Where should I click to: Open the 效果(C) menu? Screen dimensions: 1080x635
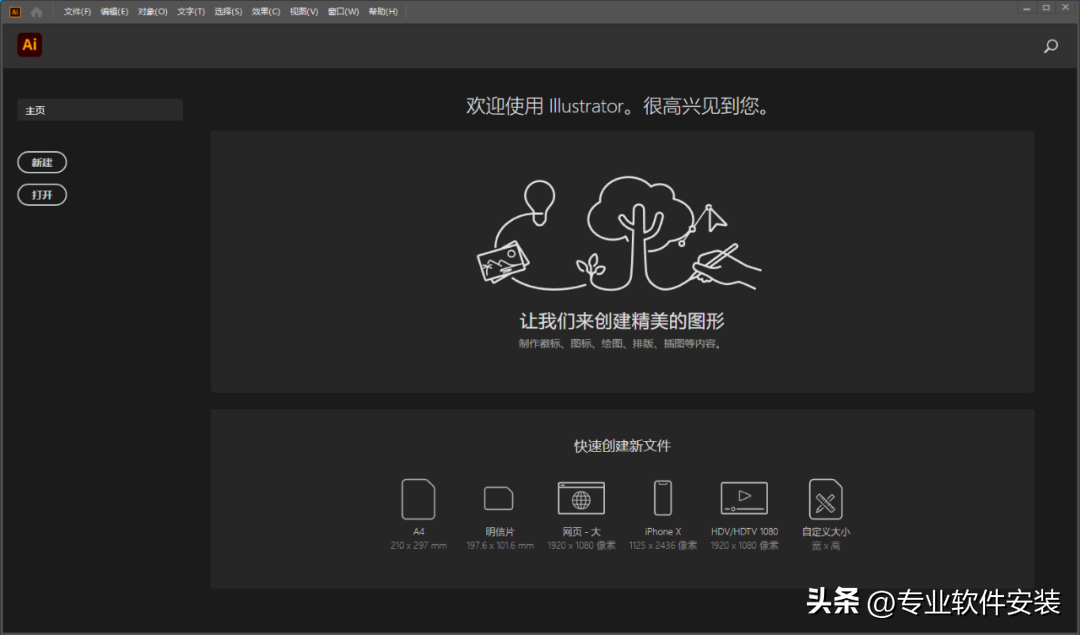pyautogui.click(x=266, y=12)
